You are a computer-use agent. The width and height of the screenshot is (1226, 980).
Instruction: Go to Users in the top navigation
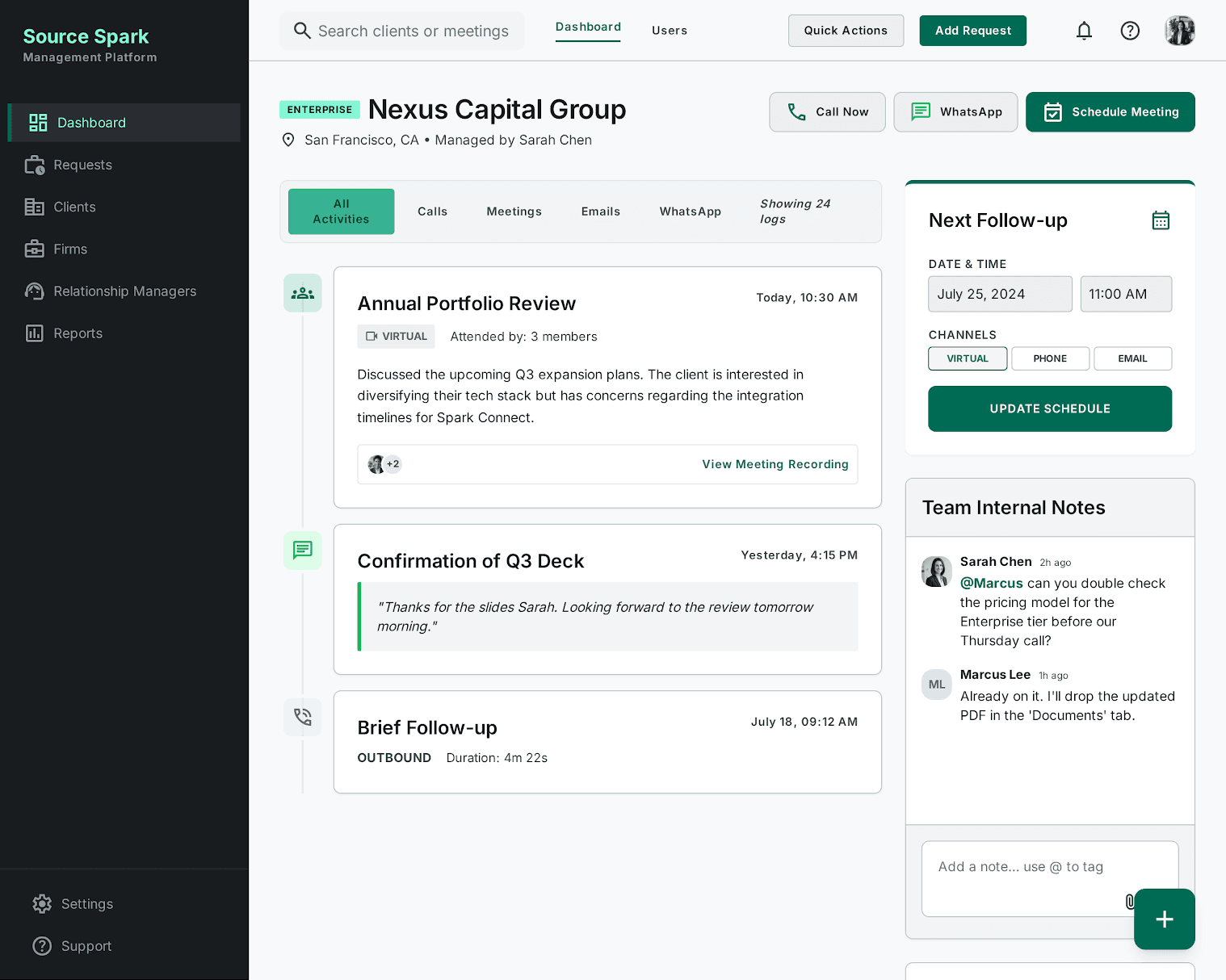(x=670, y=31)
